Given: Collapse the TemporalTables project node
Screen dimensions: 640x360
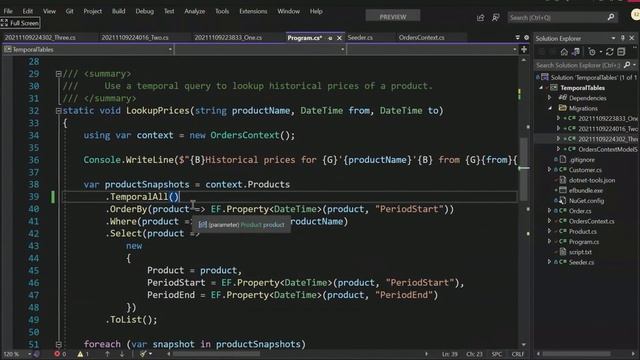Looking at the screenshot, I should click(x=541, y=87).
